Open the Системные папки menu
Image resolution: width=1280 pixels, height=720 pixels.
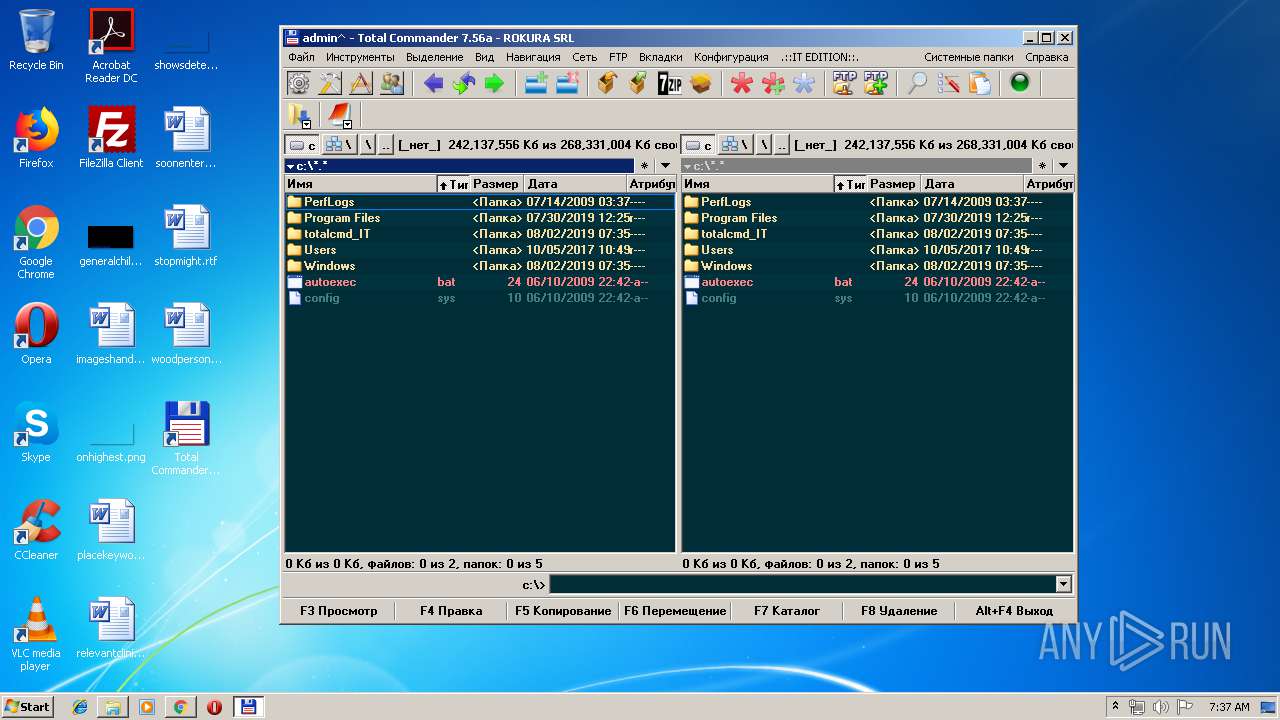[968, 57]
